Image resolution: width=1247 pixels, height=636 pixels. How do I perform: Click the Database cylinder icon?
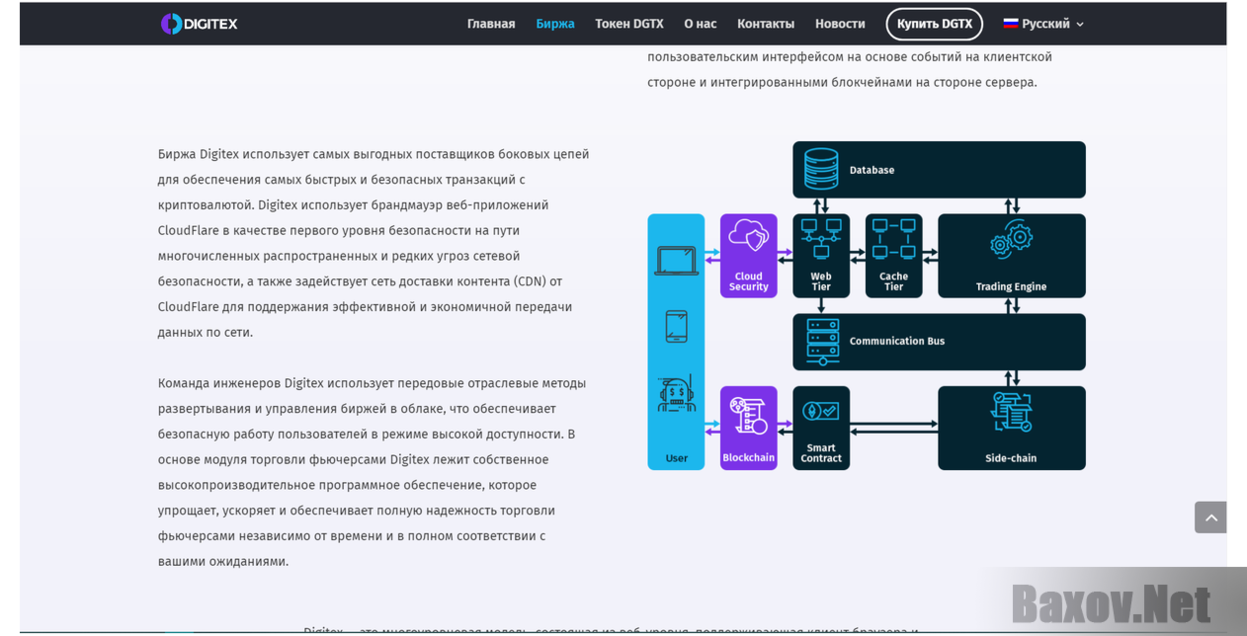point(821,169)
